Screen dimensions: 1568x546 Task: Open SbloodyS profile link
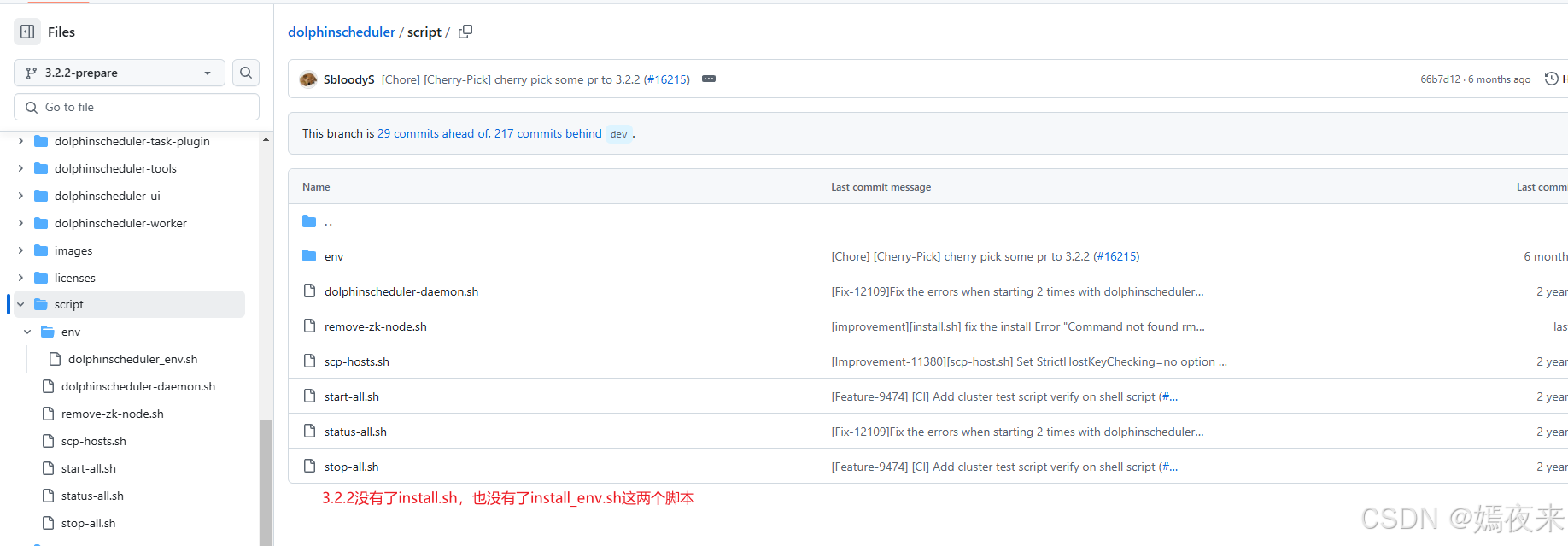pyautogui.click(x=348, y=79)
